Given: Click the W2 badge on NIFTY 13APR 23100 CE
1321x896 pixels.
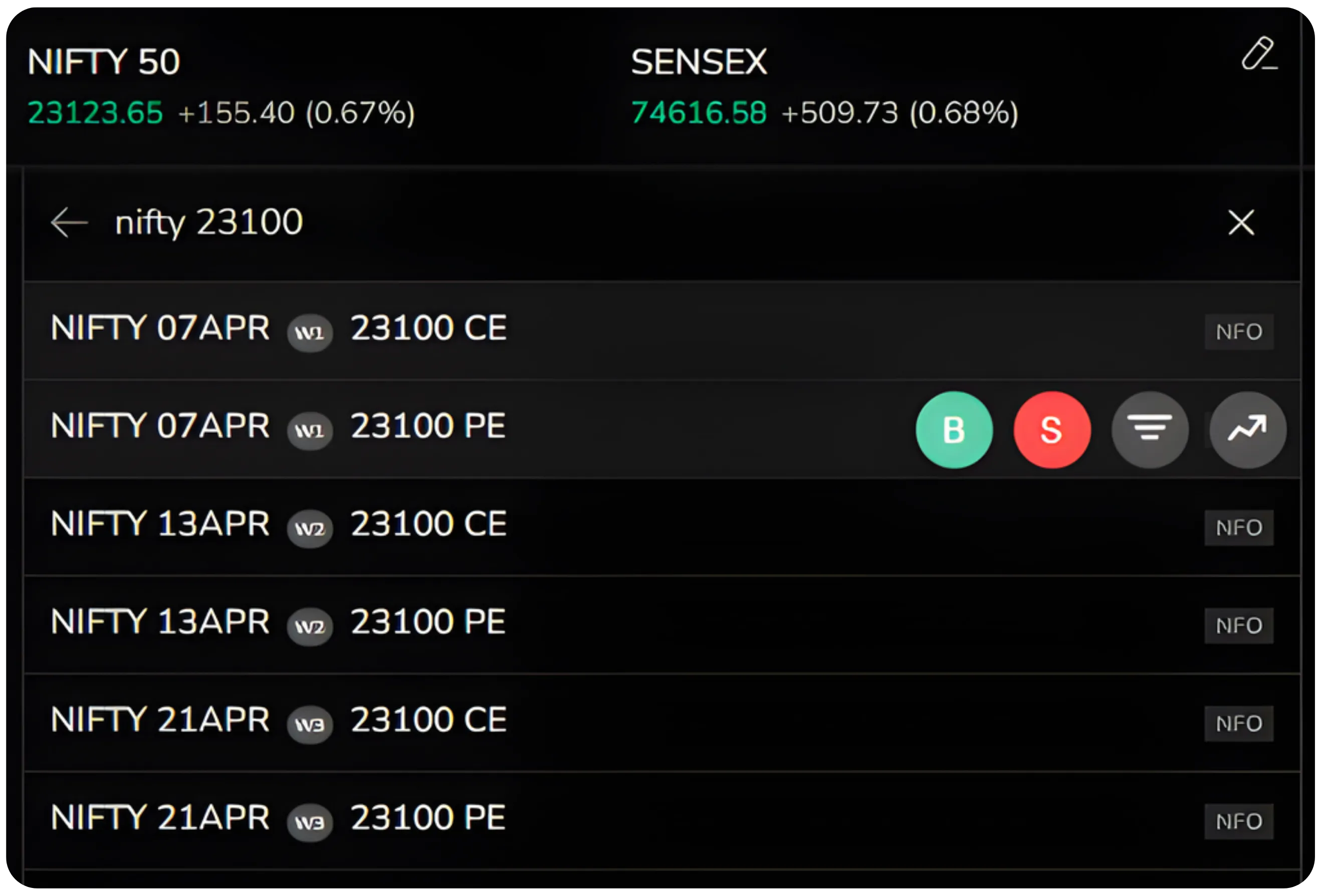Looking at the screenshot, I should click(310, 529).
